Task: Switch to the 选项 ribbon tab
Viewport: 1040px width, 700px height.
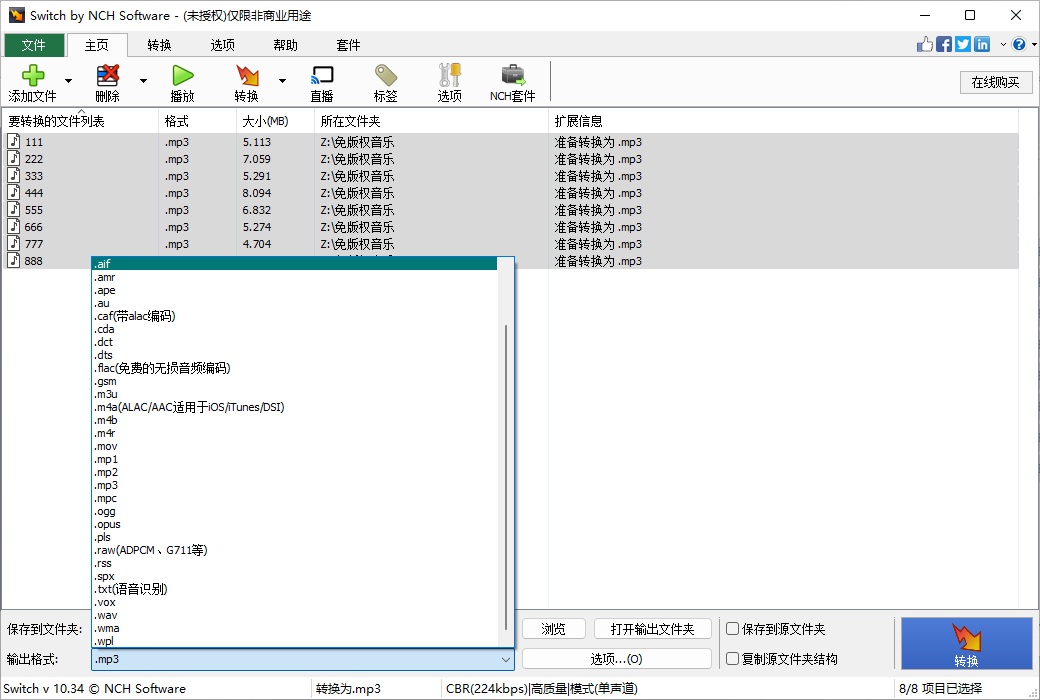Action: tap(222, 45)
